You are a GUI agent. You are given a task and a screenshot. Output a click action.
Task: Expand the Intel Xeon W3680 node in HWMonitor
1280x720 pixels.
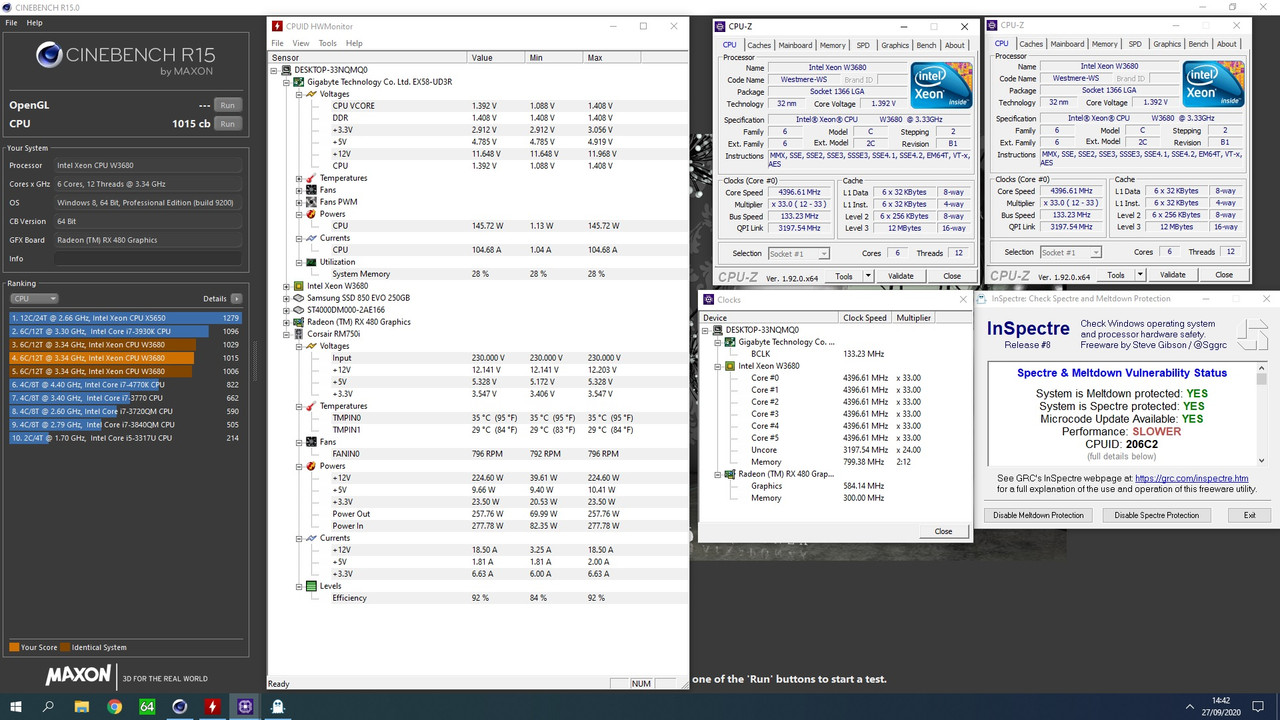click(x=287, y=286)
